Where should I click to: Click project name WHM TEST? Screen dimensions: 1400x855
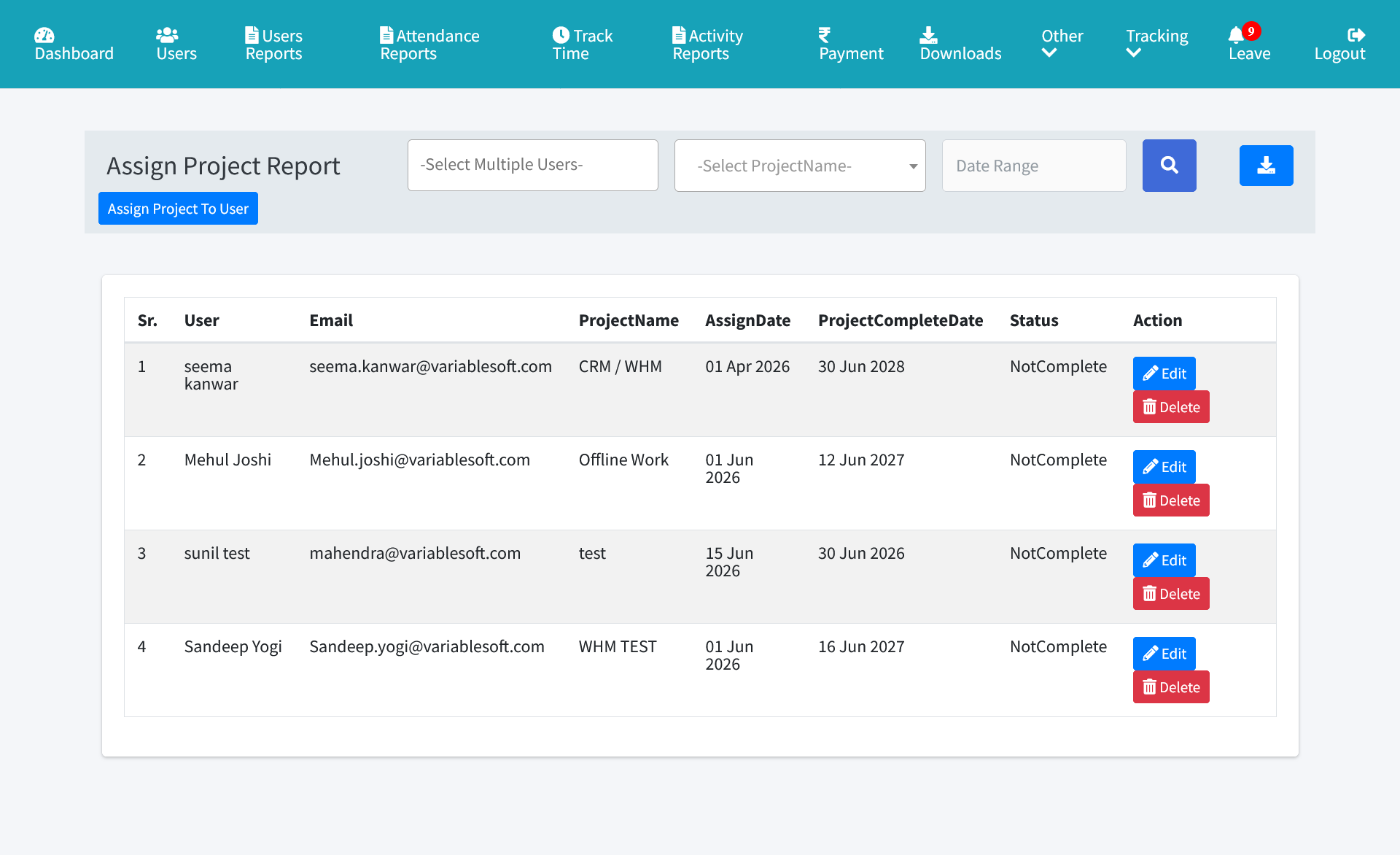[618, 646]
